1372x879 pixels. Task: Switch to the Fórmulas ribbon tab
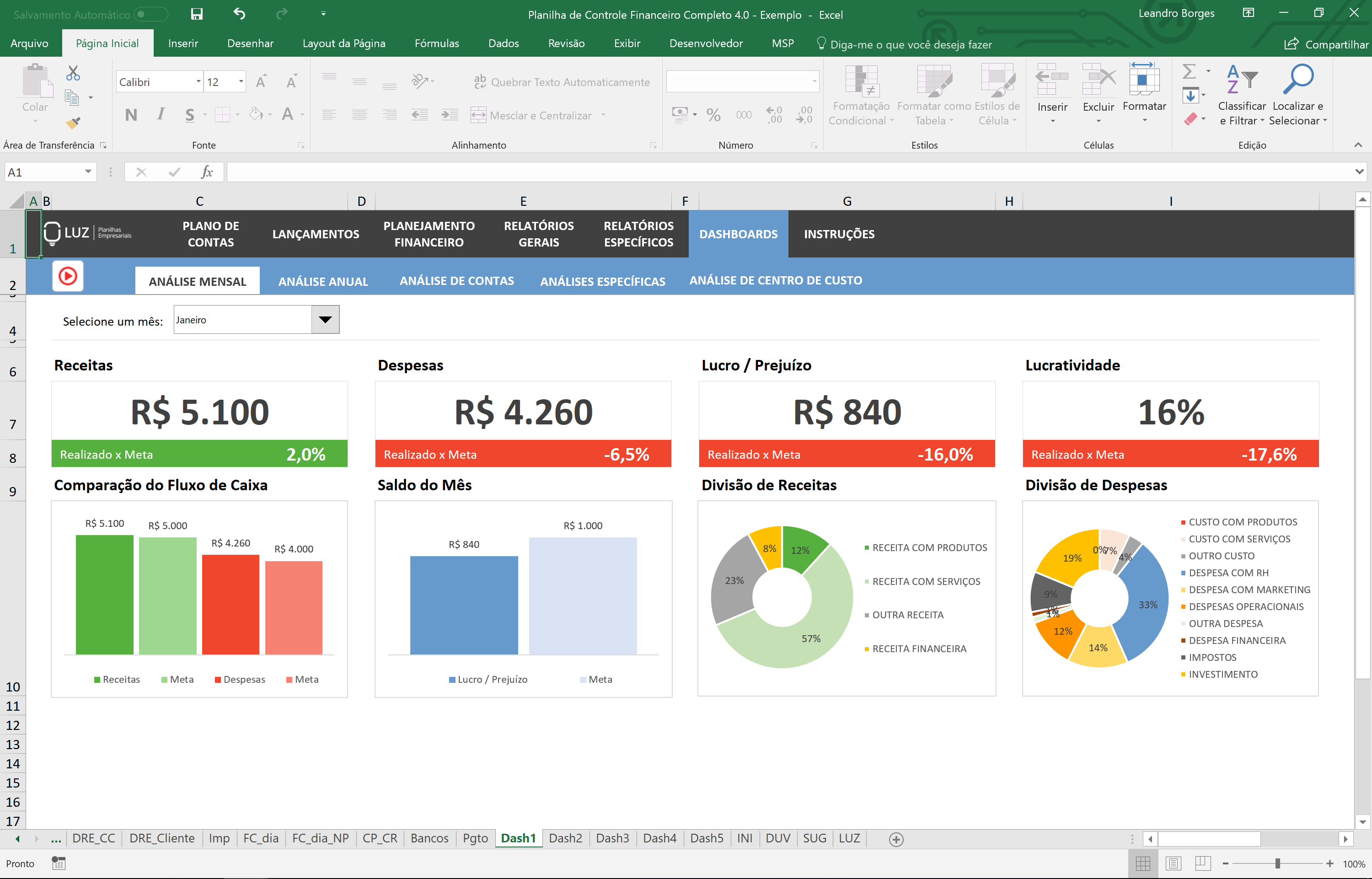[437, 43]
